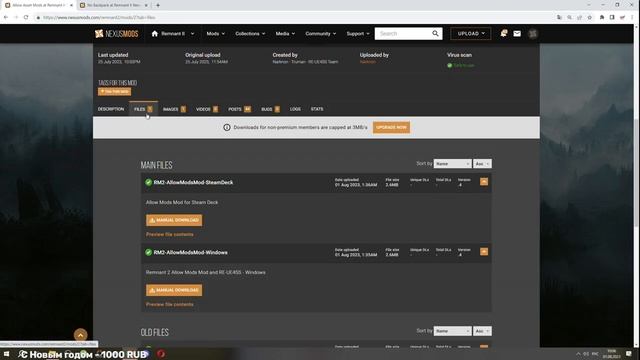The image size is (640, 360).
Task: Click the green check on Windows file
Action: click(x=149, y=253)
